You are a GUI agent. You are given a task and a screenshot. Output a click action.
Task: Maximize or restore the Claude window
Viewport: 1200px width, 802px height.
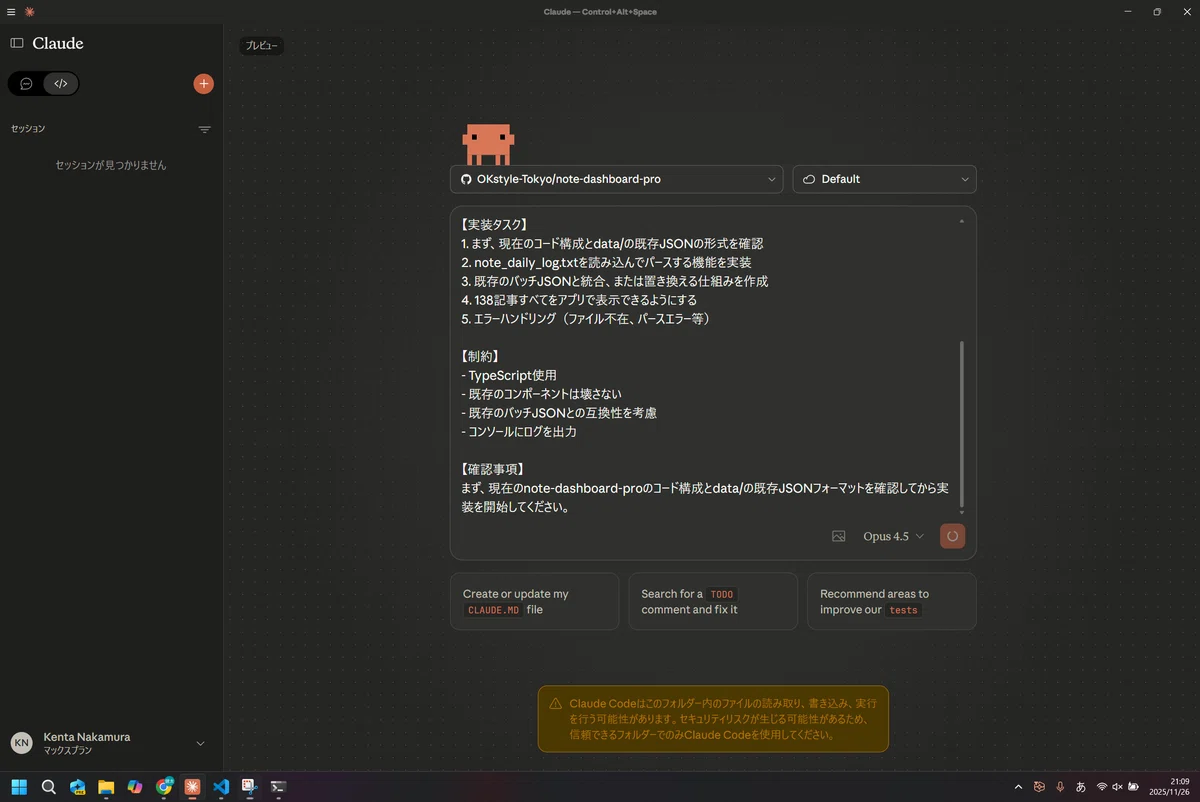1157,11
